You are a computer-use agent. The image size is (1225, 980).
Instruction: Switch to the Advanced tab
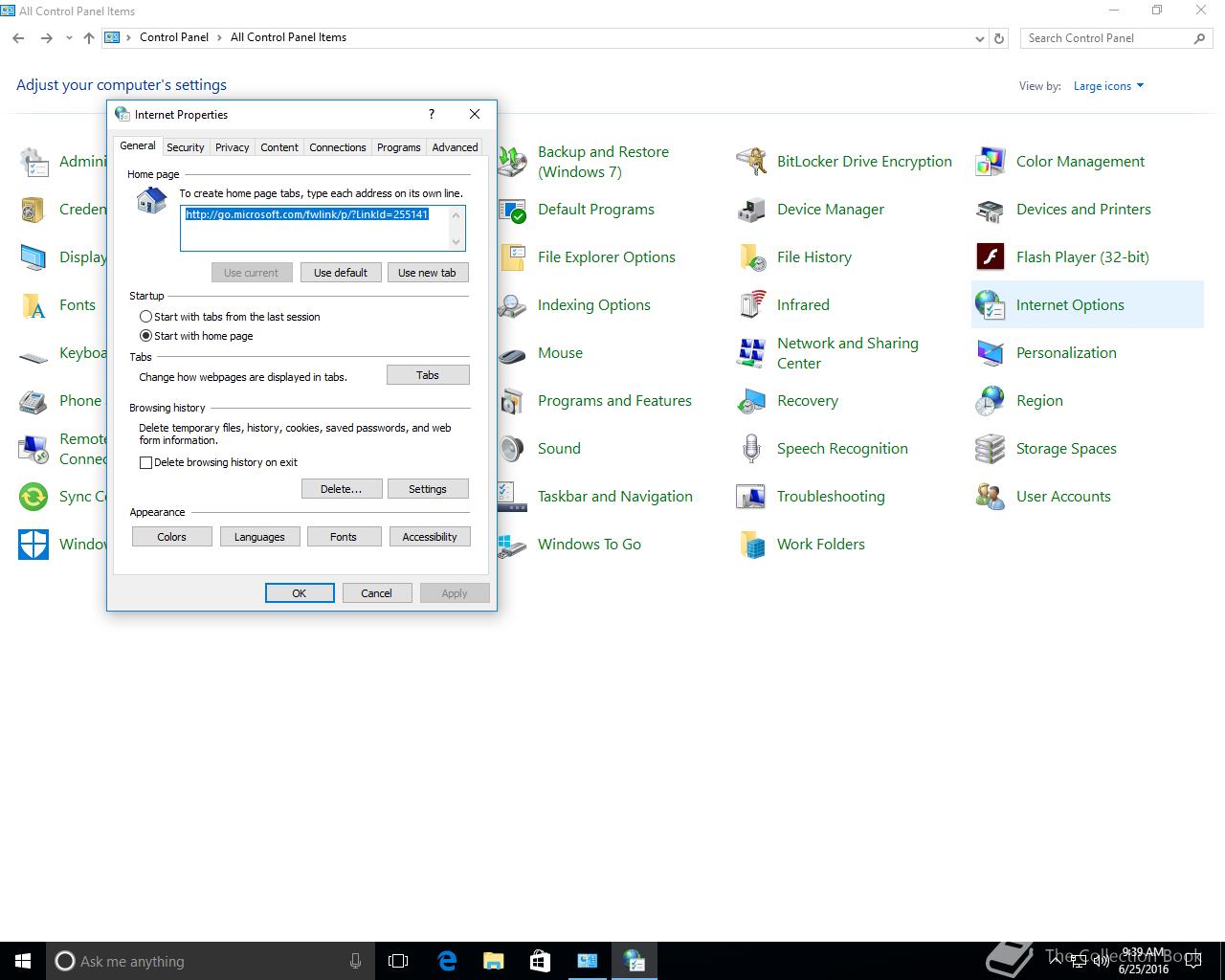(x=455, y=147)
